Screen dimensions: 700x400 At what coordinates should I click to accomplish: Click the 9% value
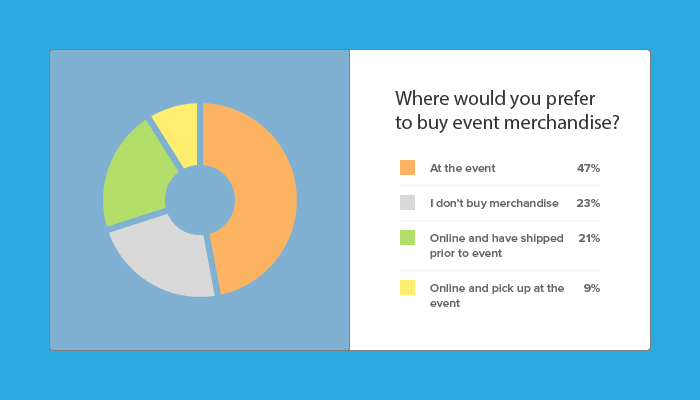592,288
